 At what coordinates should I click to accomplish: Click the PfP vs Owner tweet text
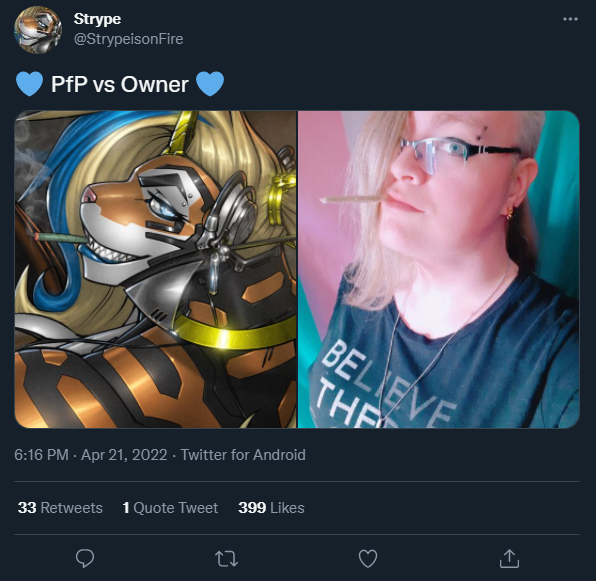pyautogui.click(x=120, y=84)
